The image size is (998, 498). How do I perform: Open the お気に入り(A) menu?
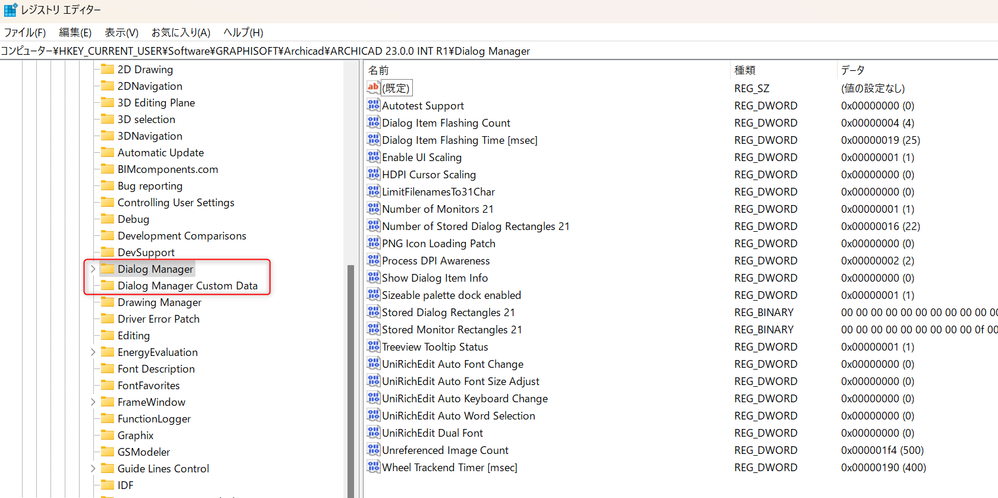click(181, 32)
